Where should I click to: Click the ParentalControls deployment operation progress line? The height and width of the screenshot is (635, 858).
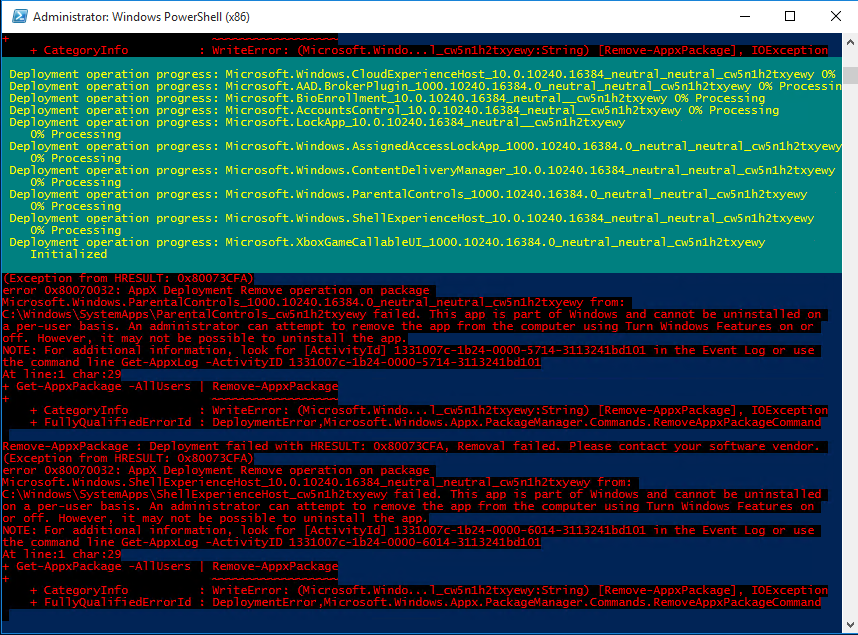coord(408,195)
